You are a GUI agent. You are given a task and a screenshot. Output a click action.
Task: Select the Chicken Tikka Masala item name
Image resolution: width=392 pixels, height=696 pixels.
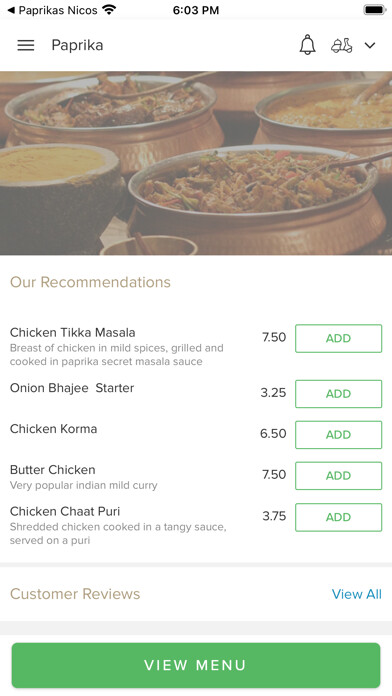coord(72,332)
